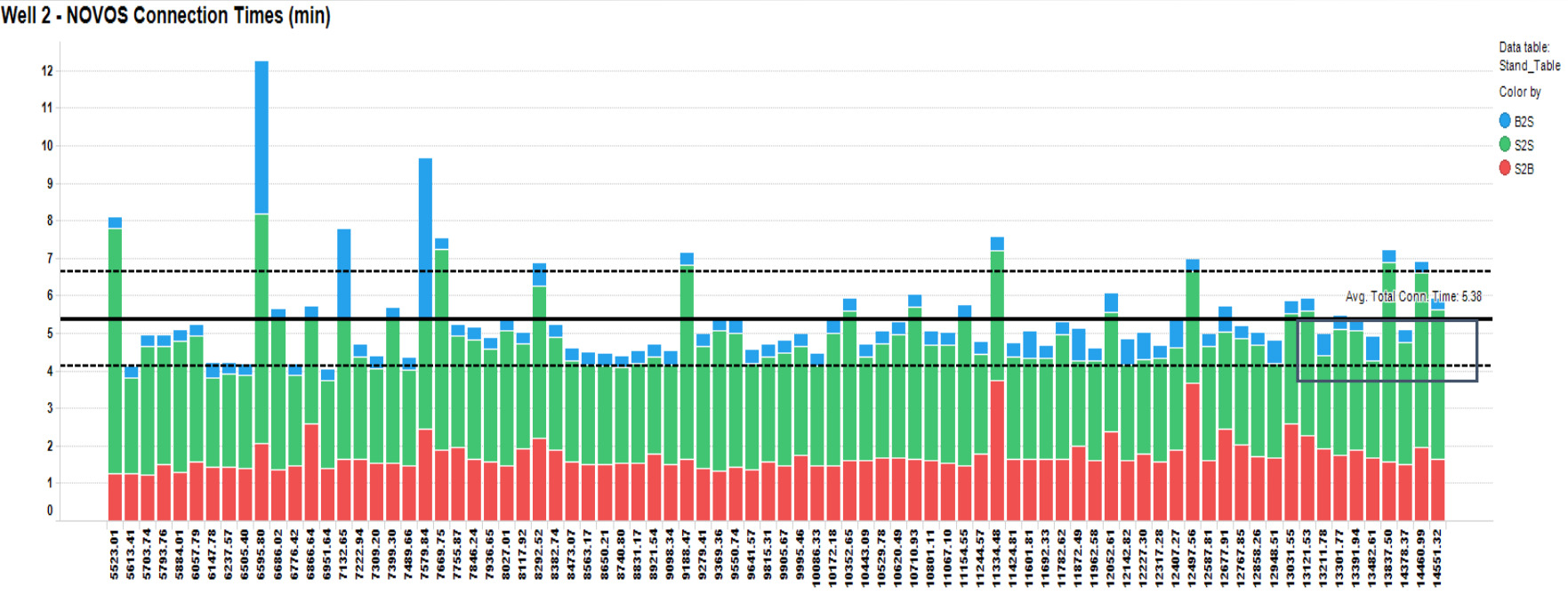Select the green S2S segment of bar 9188.47
1568x595 pixels.
coord(687,362)
